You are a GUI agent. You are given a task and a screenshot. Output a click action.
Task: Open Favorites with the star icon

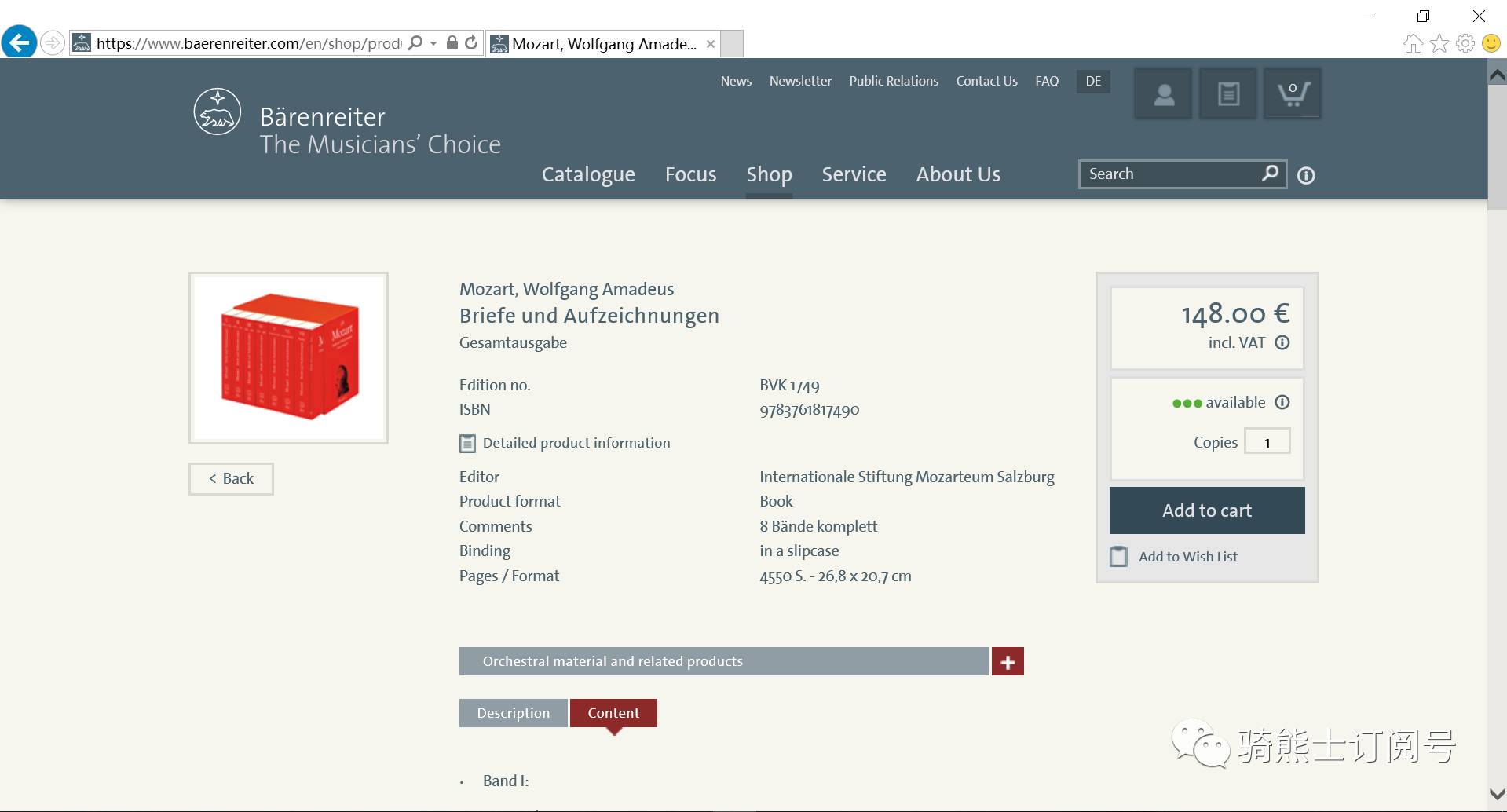click(1439, 43)
